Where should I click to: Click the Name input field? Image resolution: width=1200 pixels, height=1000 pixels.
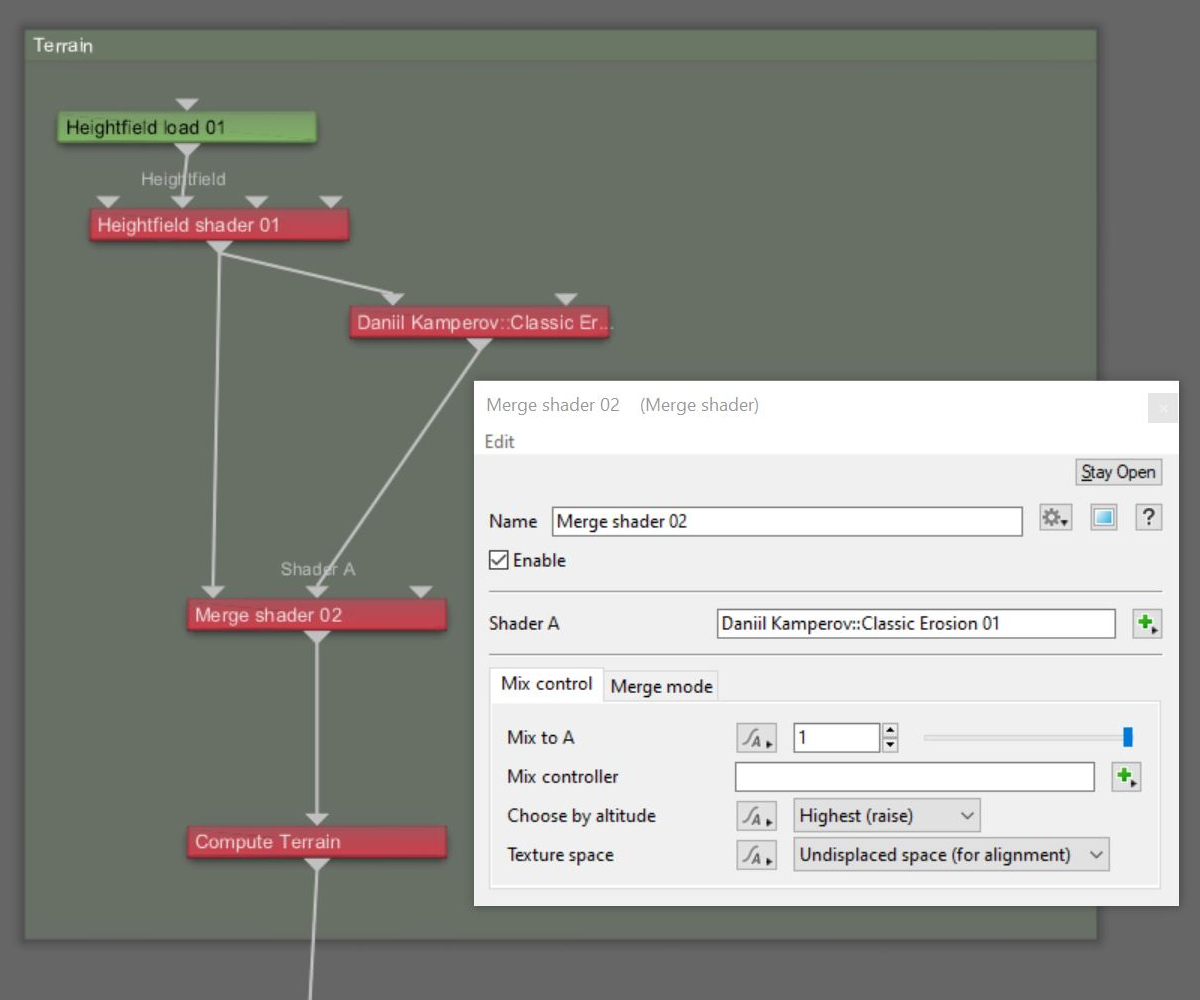787,521
